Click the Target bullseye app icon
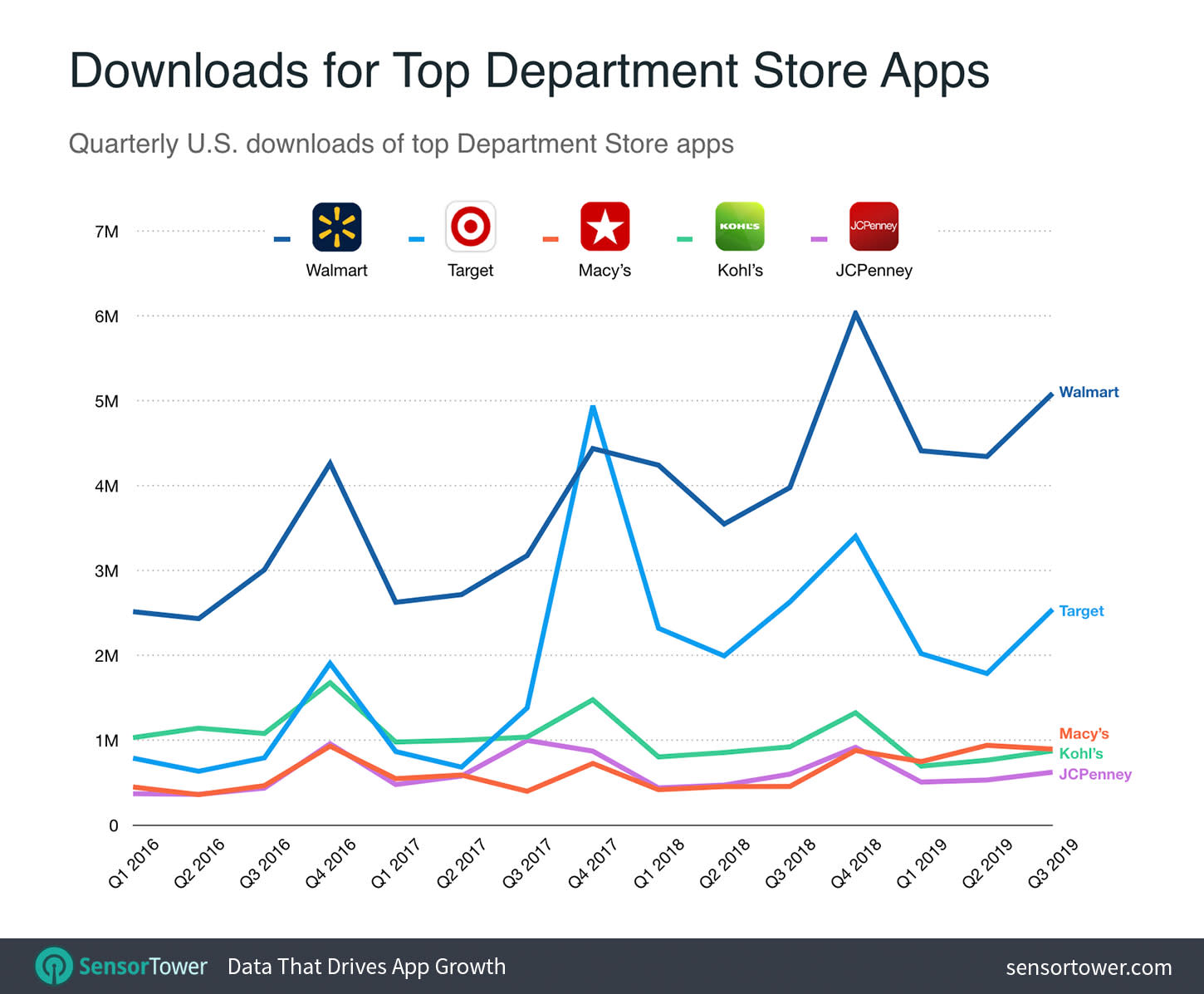The height and width of the screenshot is (994, 1204). [x=470, y=226]
